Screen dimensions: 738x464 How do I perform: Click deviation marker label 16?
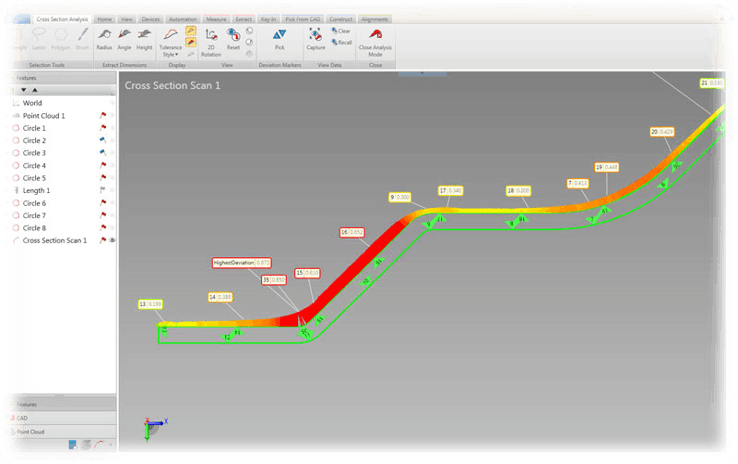click(x=352, y=232)
